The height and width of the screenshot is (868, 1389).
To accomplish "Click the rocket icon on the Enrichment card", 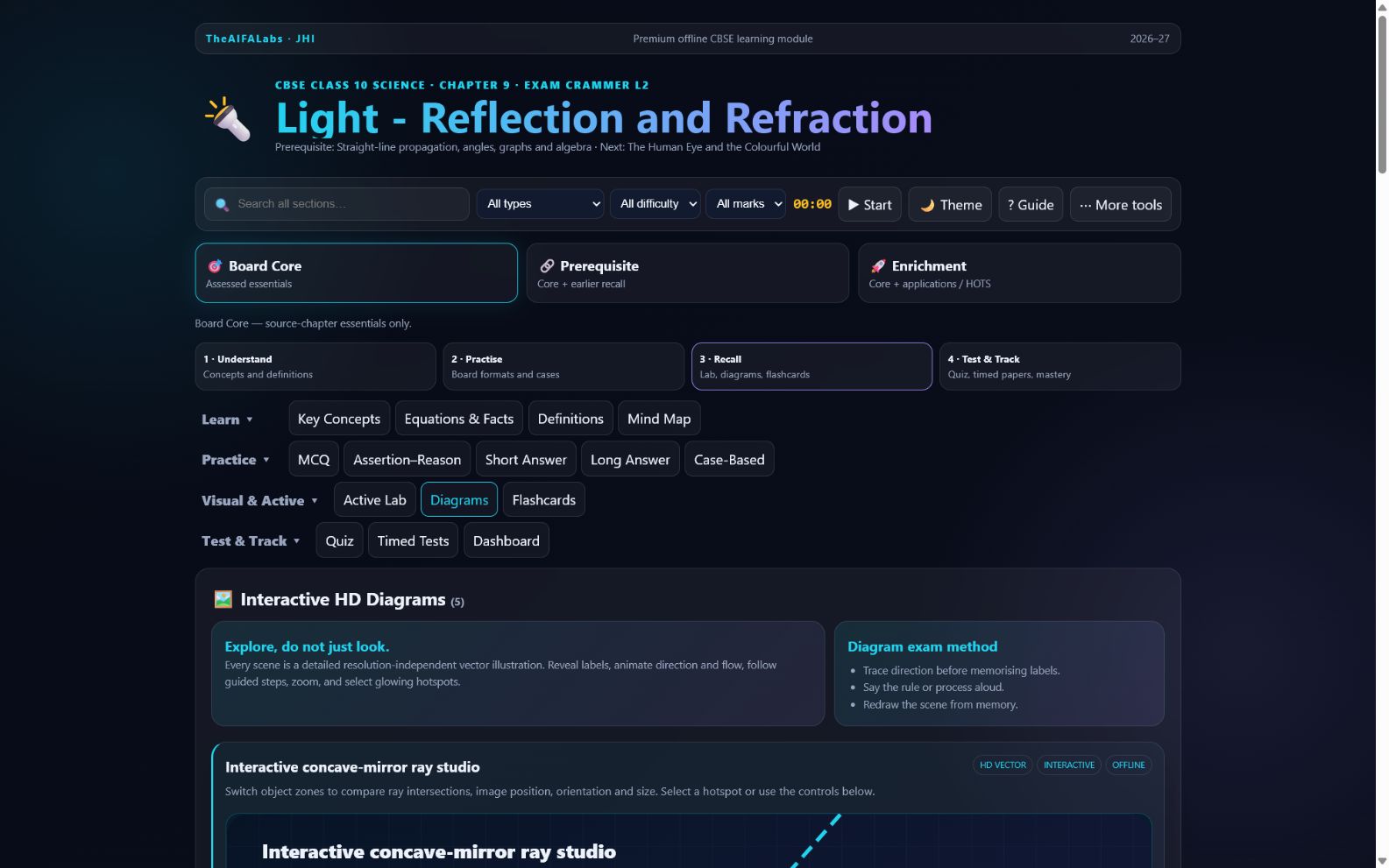I will [878, 266].
